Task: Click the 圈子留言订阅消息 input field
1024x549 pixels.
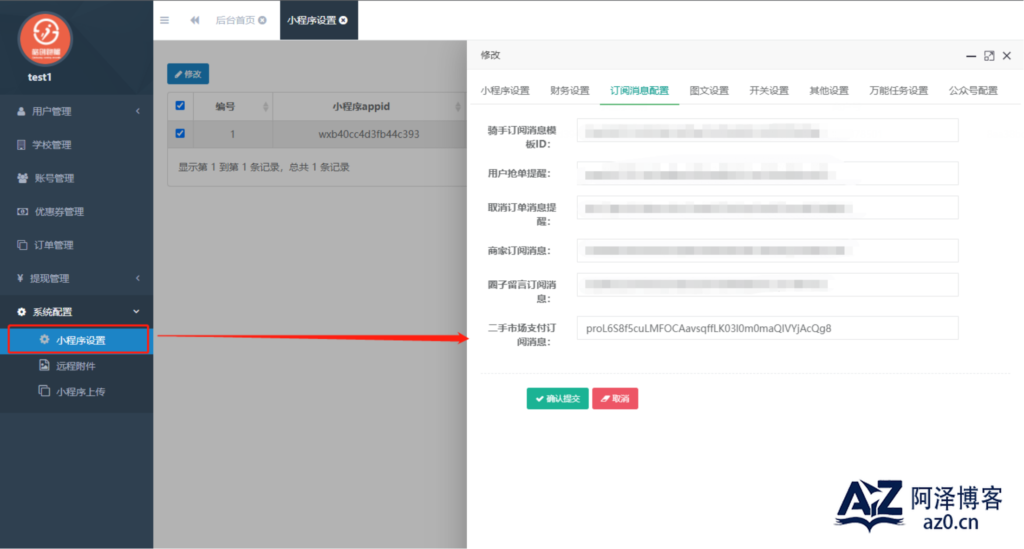Action: click(767, 285)
